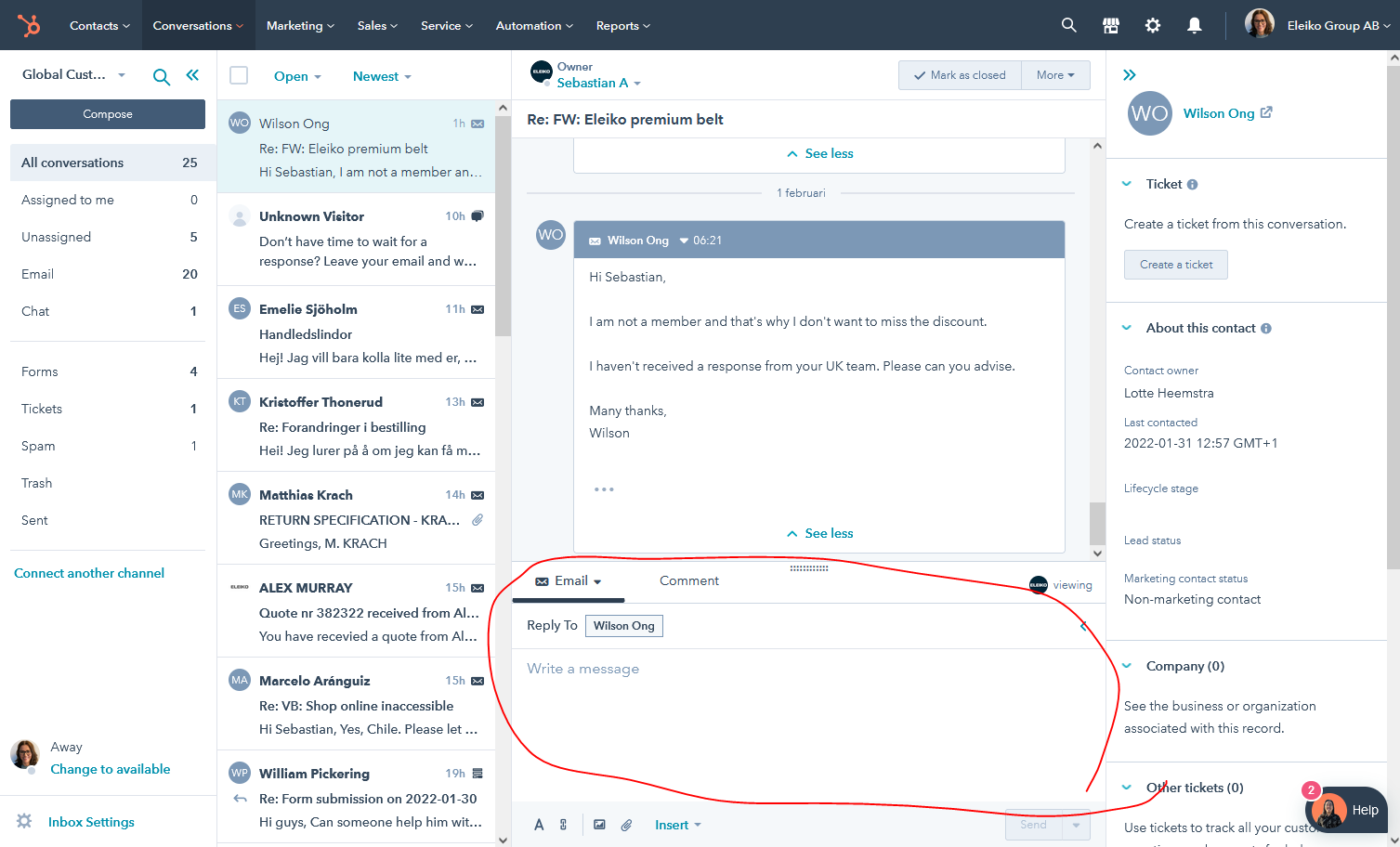This screenshot has width=1400, height=847.
Task: Collapse the About this contact section
Action: pyautogui.click(x=1127, y=328)
